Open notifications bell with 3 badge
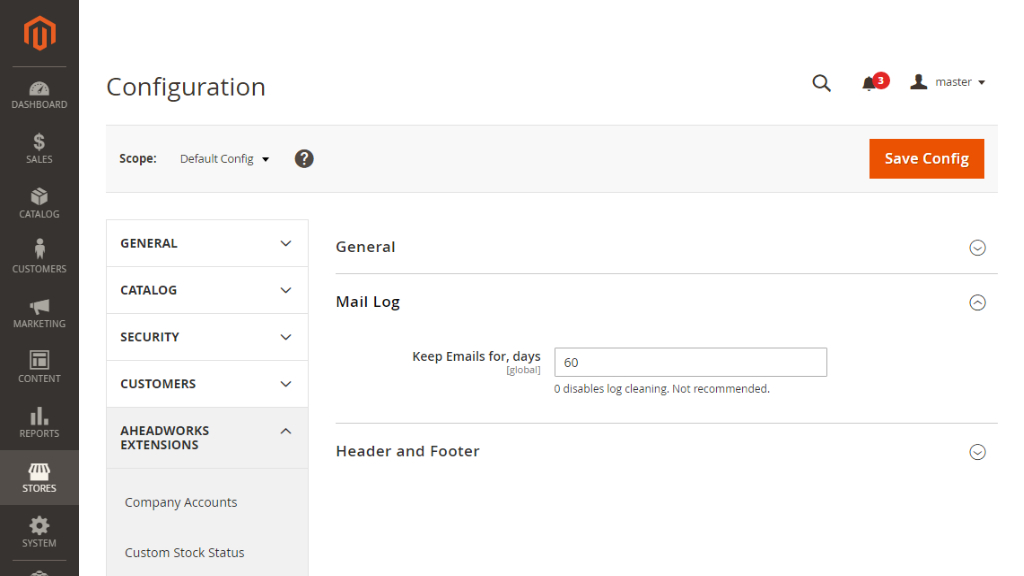This screenshot has height=576, width=1024. tap(874, 82)
